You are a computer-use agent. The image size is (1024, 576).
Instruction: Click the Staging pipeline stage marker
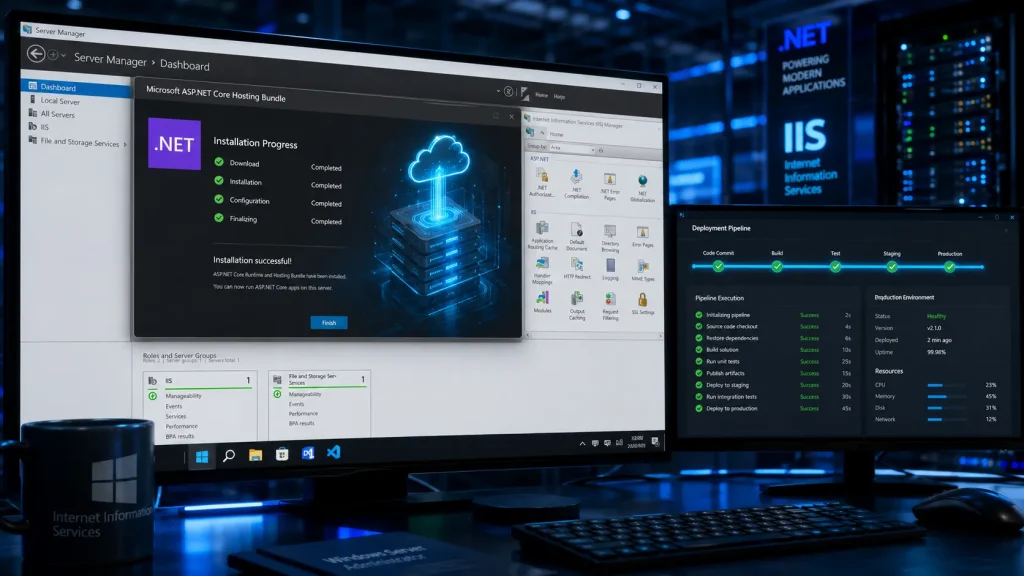[x=892, y=266]
